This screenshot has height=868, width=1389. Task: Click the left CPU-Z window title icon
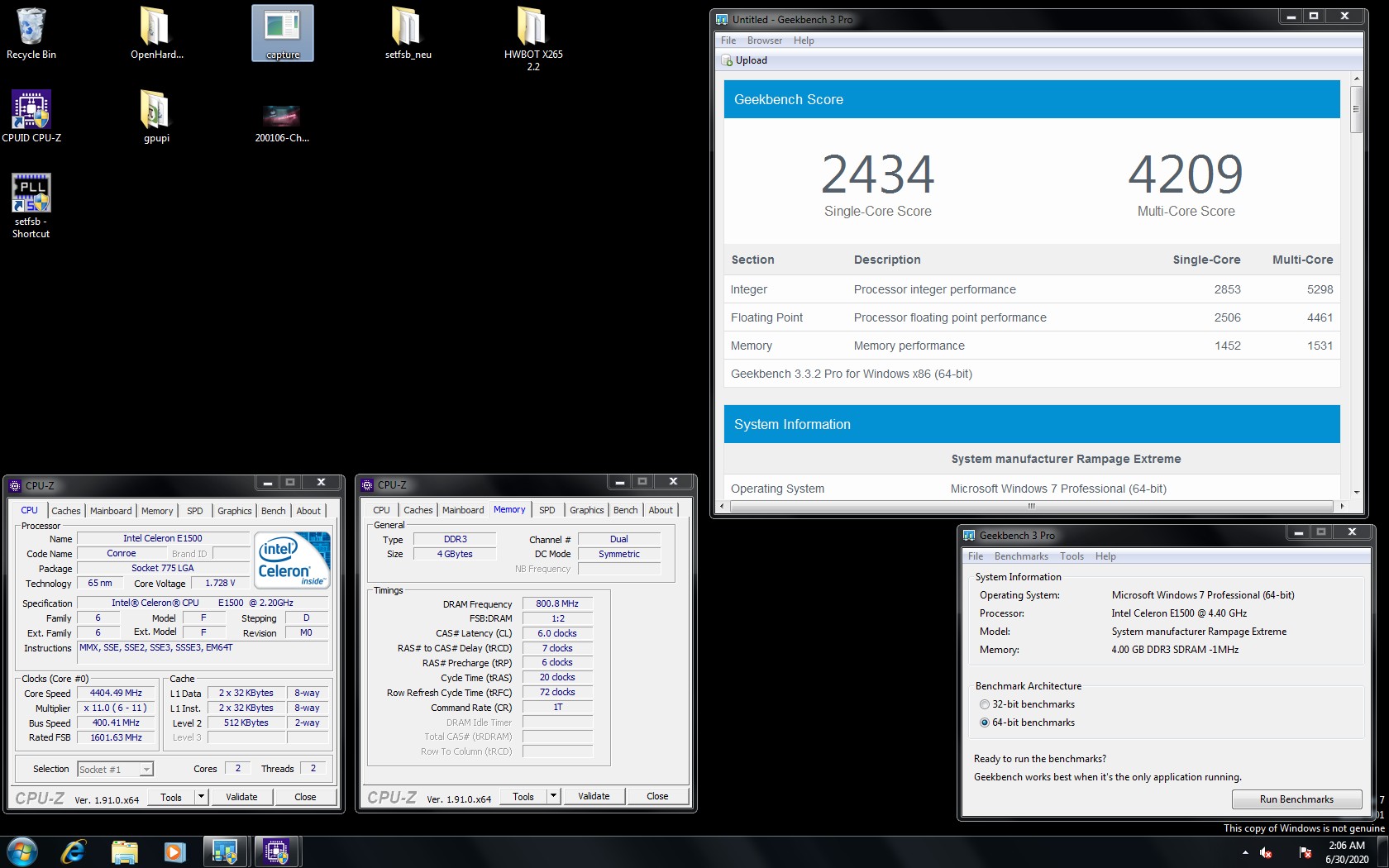pos(15,485)
